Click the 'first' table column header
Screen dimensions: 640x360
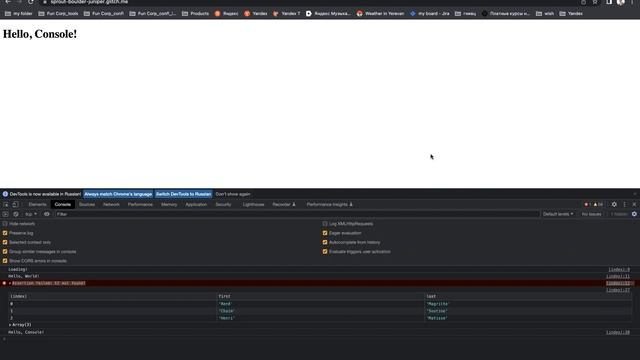point(320,296)
